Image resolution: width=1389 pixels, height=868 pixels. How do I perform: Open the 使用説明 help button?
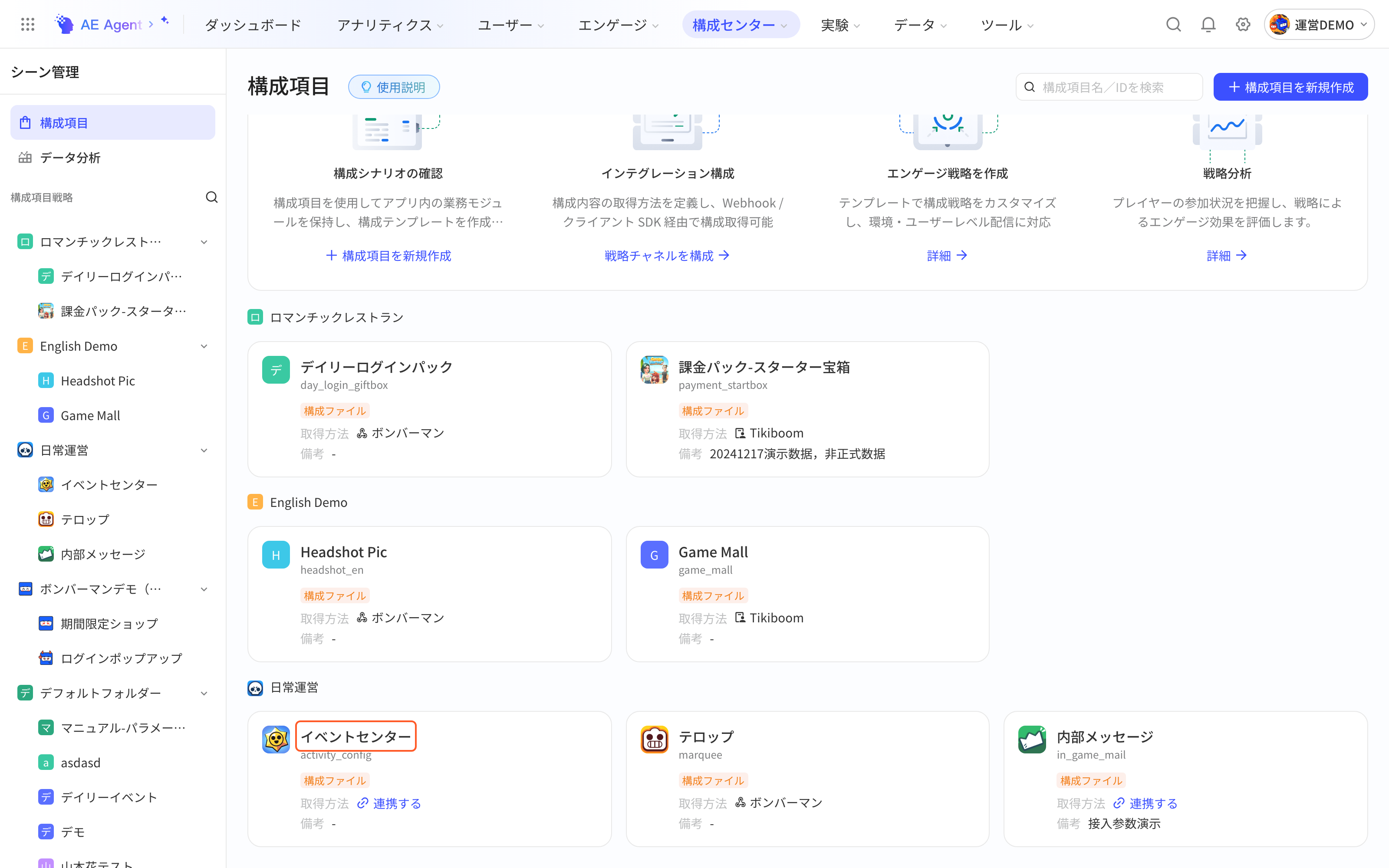pos(394,87)
